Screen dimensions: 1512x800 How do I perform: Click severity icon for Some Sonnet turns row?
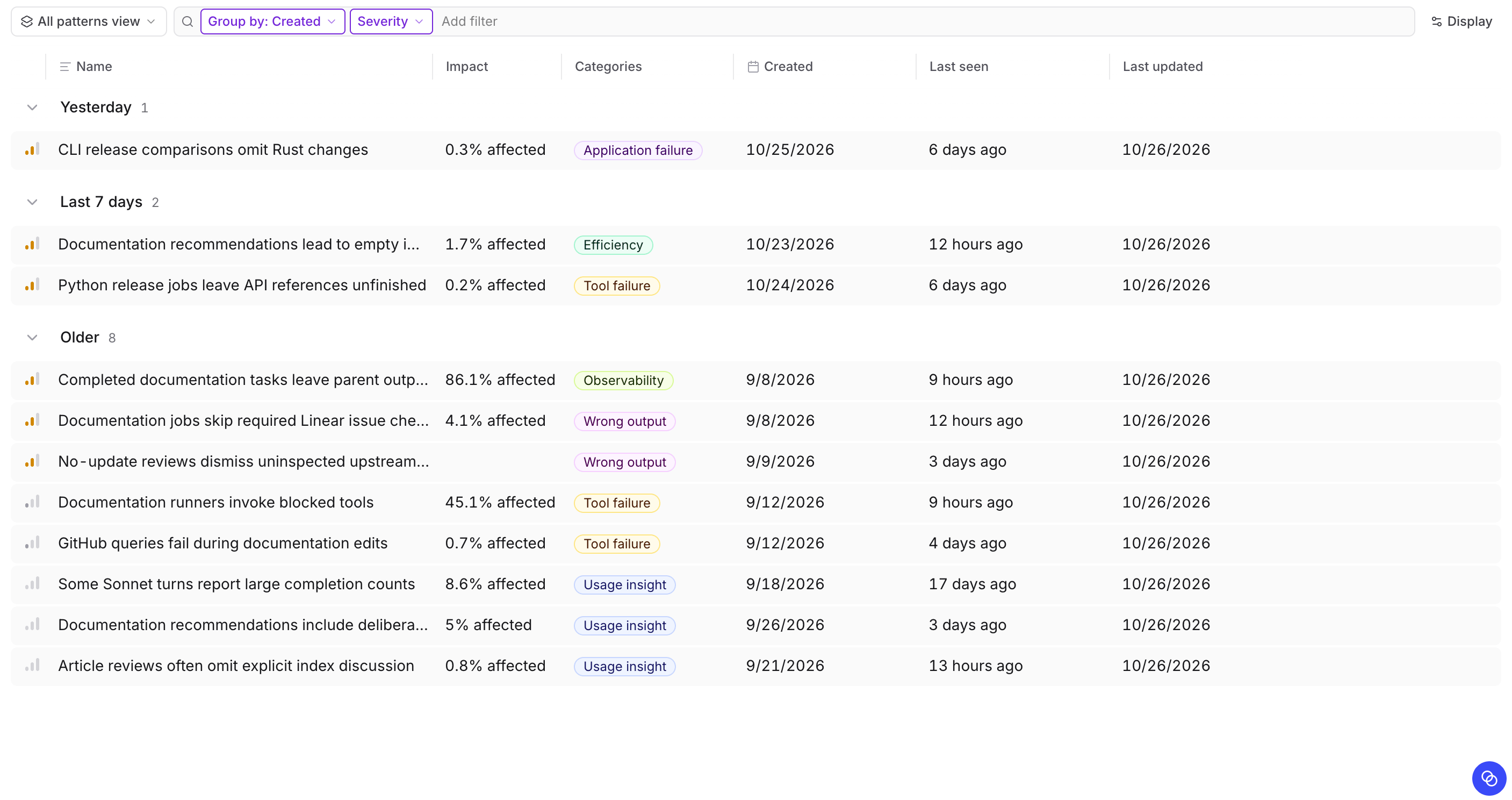[x=32, y=584]
